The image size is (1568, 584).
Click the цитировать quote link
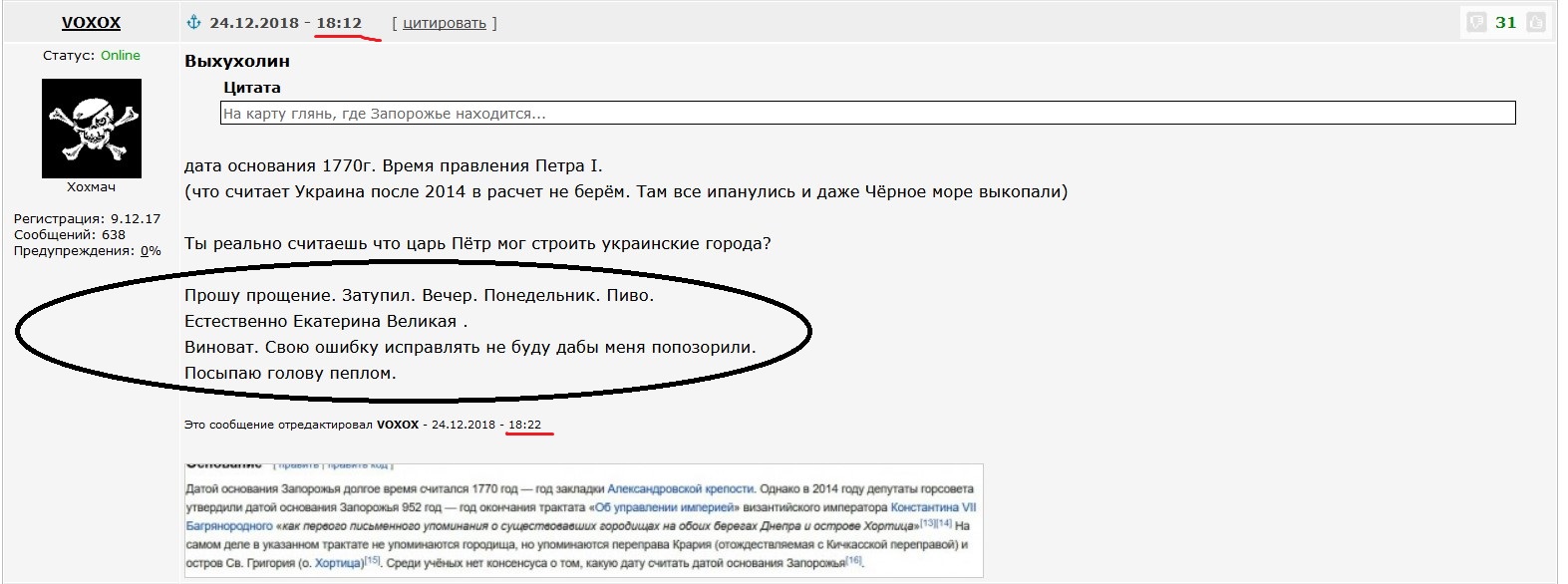445,23
